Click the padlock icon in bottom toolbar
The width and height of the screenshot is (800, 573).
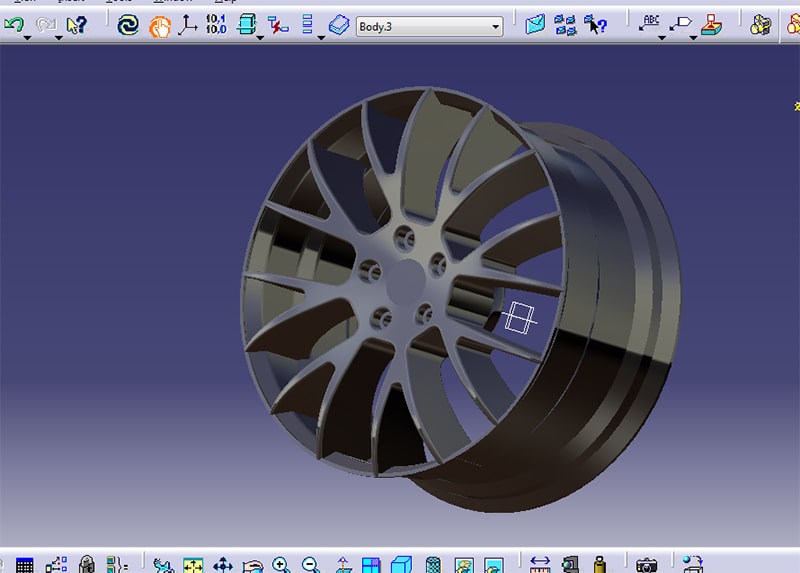pos(87,564)
